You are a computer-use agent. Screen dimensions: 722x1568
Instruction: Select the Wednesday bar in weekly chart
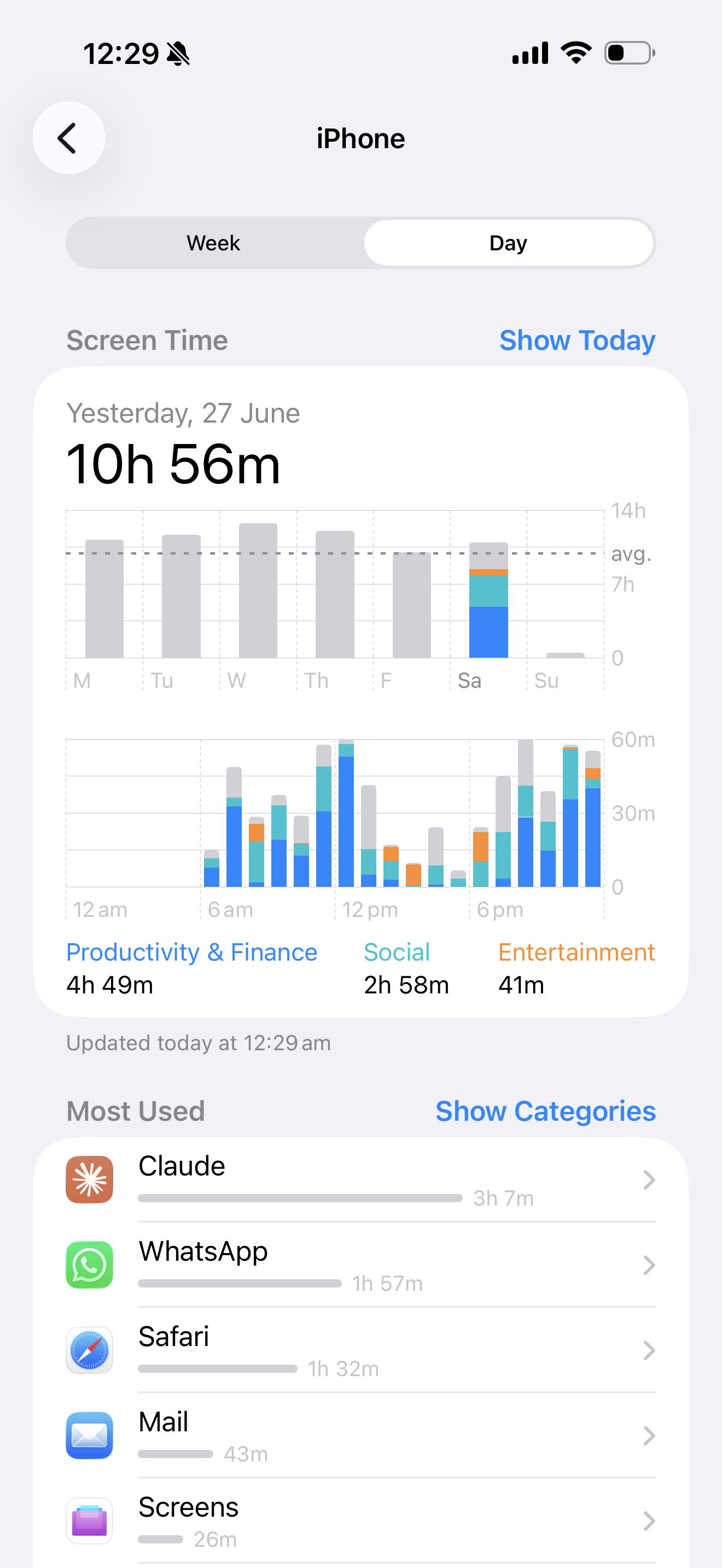pos(258,590)
